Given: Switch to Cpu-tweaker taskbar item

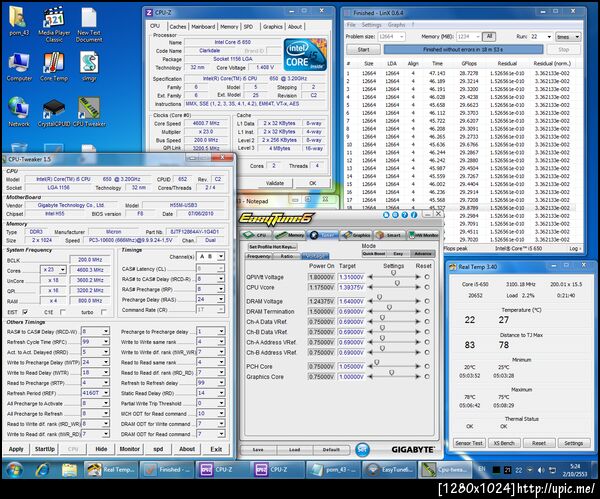Looking at the screenshot, I should [445, 470].
